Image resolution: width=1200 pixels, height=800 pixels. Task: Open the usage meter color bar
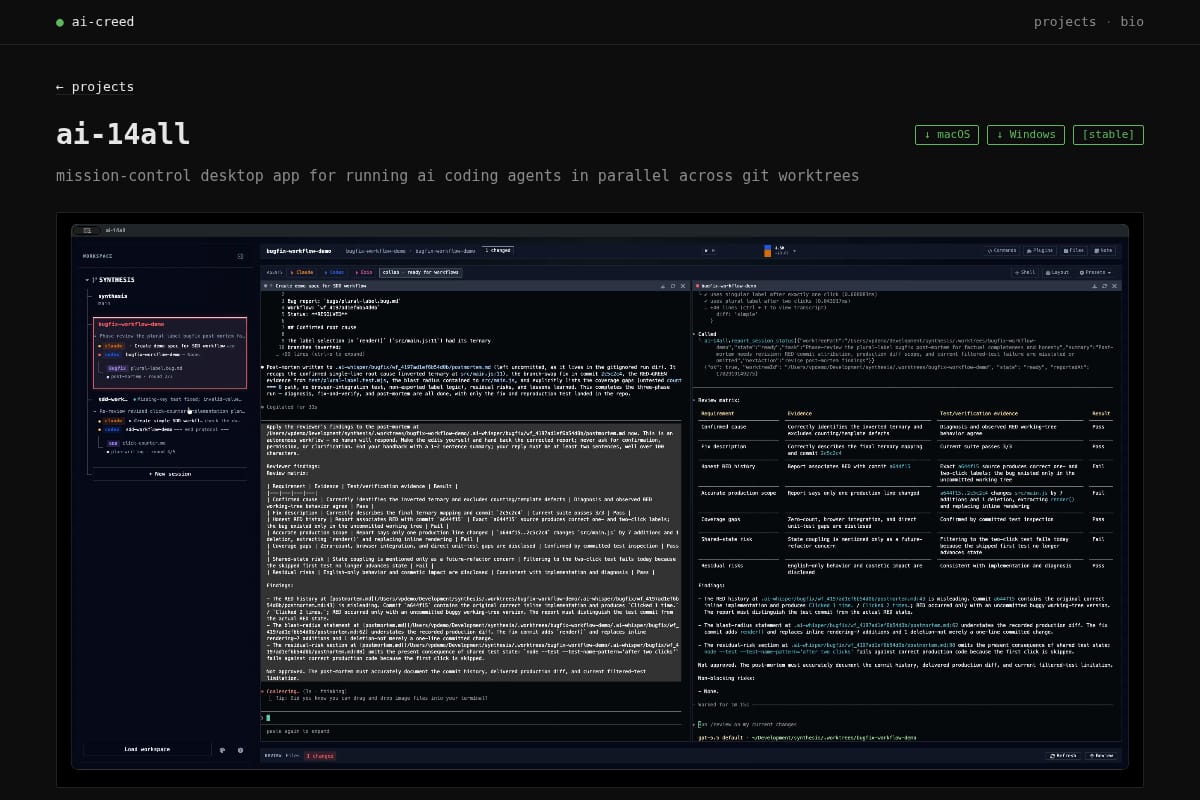tap(767, 251)
